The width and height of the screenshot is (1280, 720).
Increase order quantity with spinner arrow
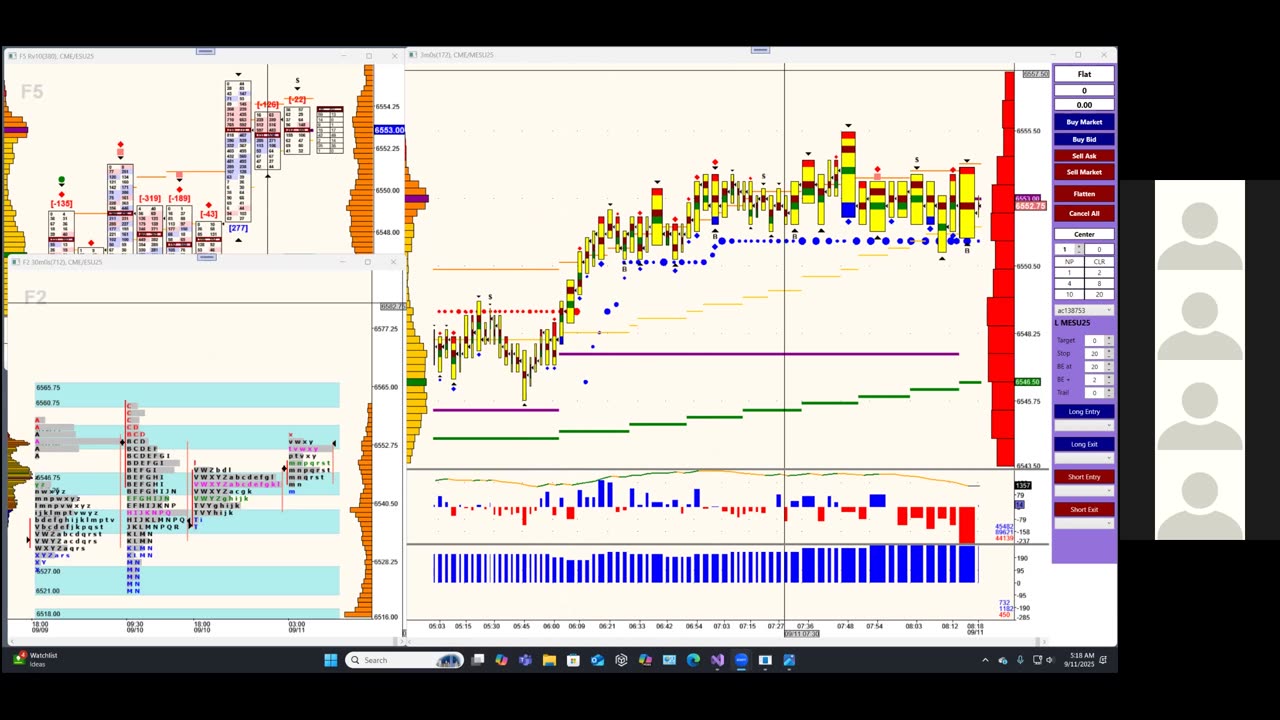pos(1080,246)
